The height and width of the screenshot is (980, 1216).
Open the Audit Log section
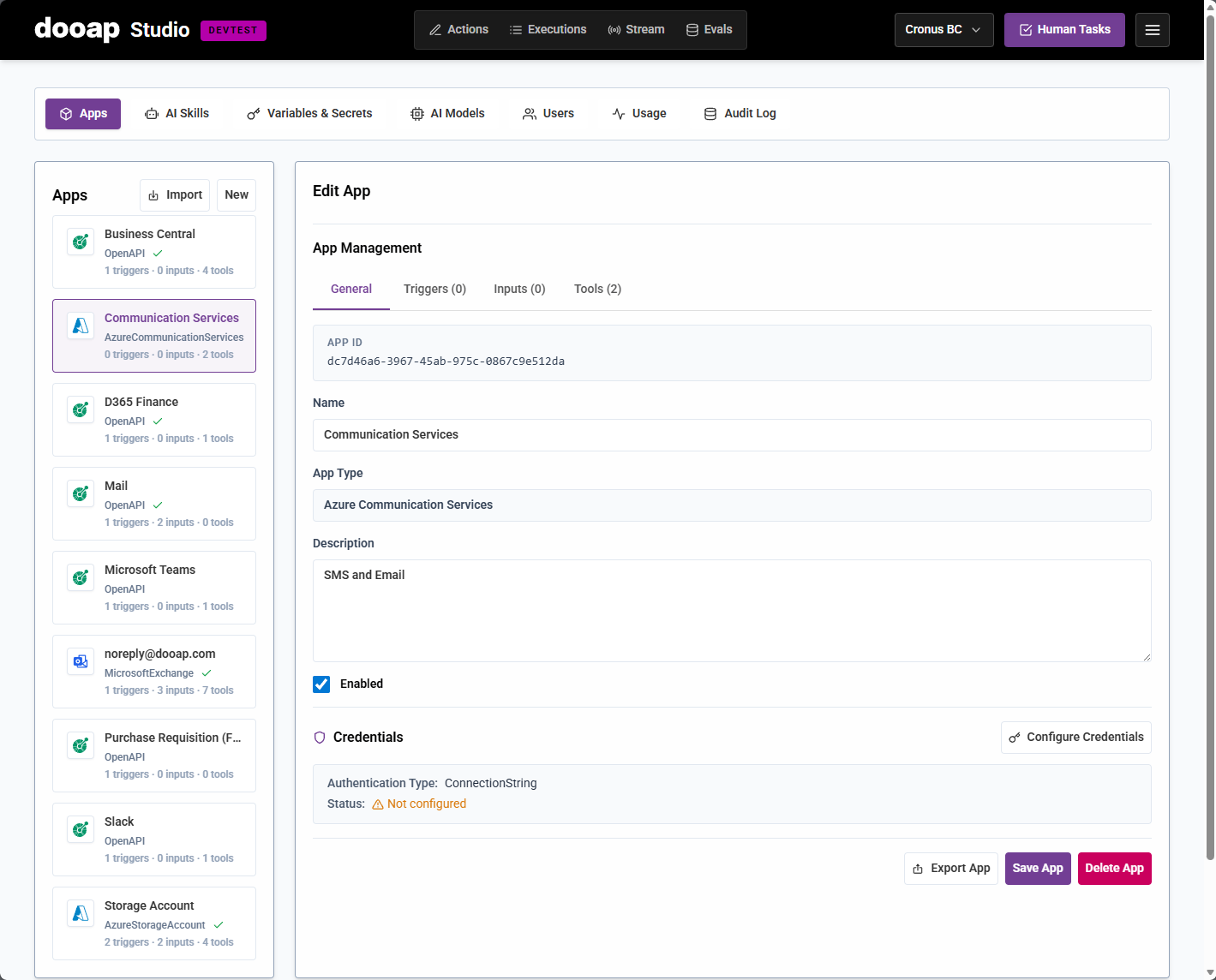pyautogui.click(x=740, y=114)
